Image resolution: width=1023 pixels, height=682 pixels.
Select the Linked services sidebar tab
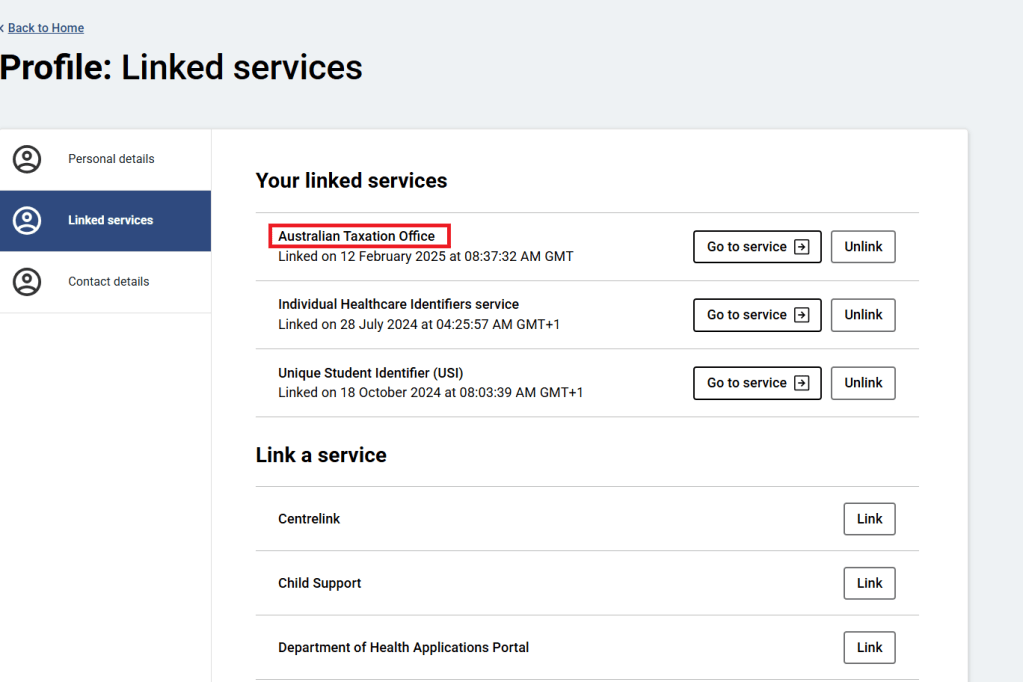pos(110,221)
